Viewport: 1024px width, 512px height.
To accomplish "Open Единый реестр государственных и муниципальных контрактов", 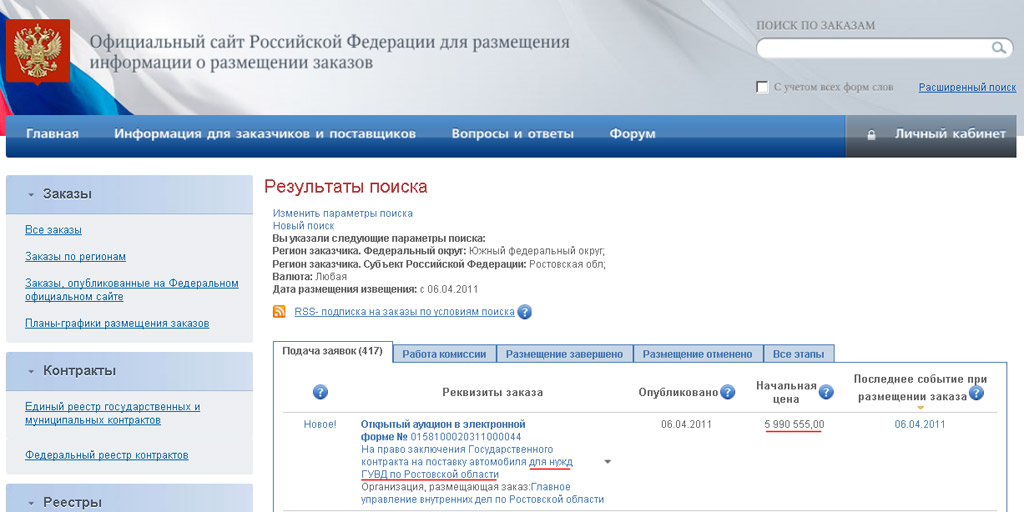I will click(x=112, y=413).
